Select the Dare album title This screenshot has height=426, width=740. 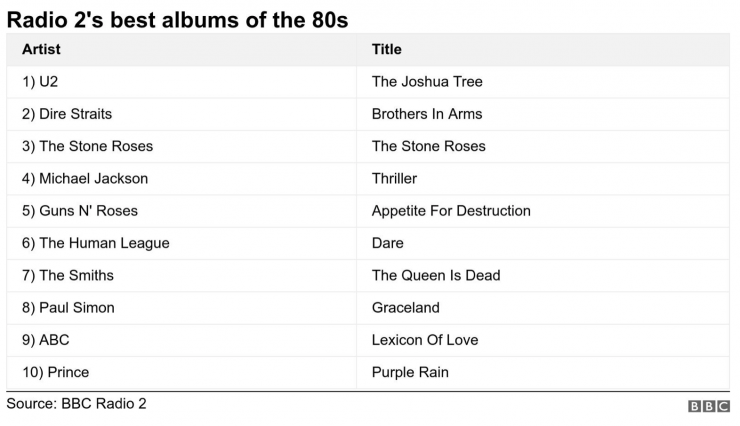point(388,243)
